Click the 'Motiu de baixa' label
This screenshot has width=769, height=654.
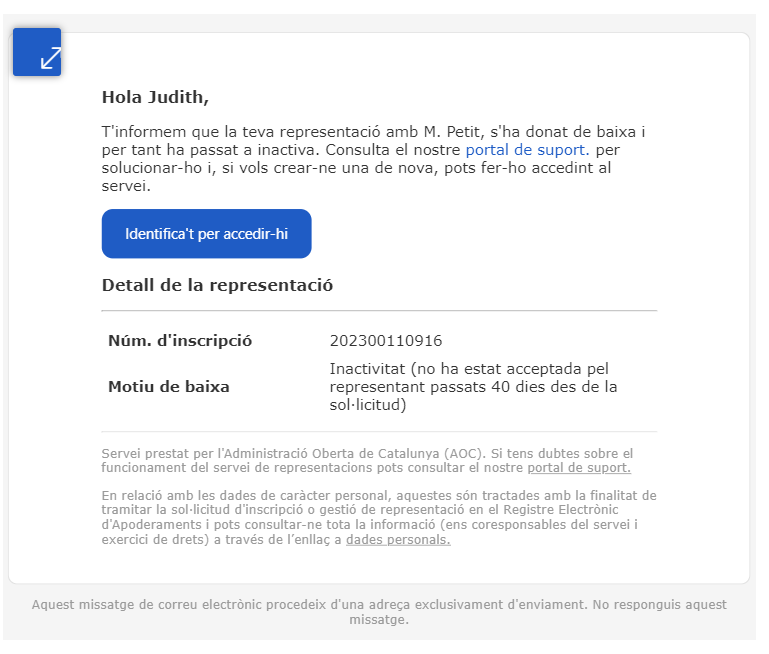tap(169, 387)
